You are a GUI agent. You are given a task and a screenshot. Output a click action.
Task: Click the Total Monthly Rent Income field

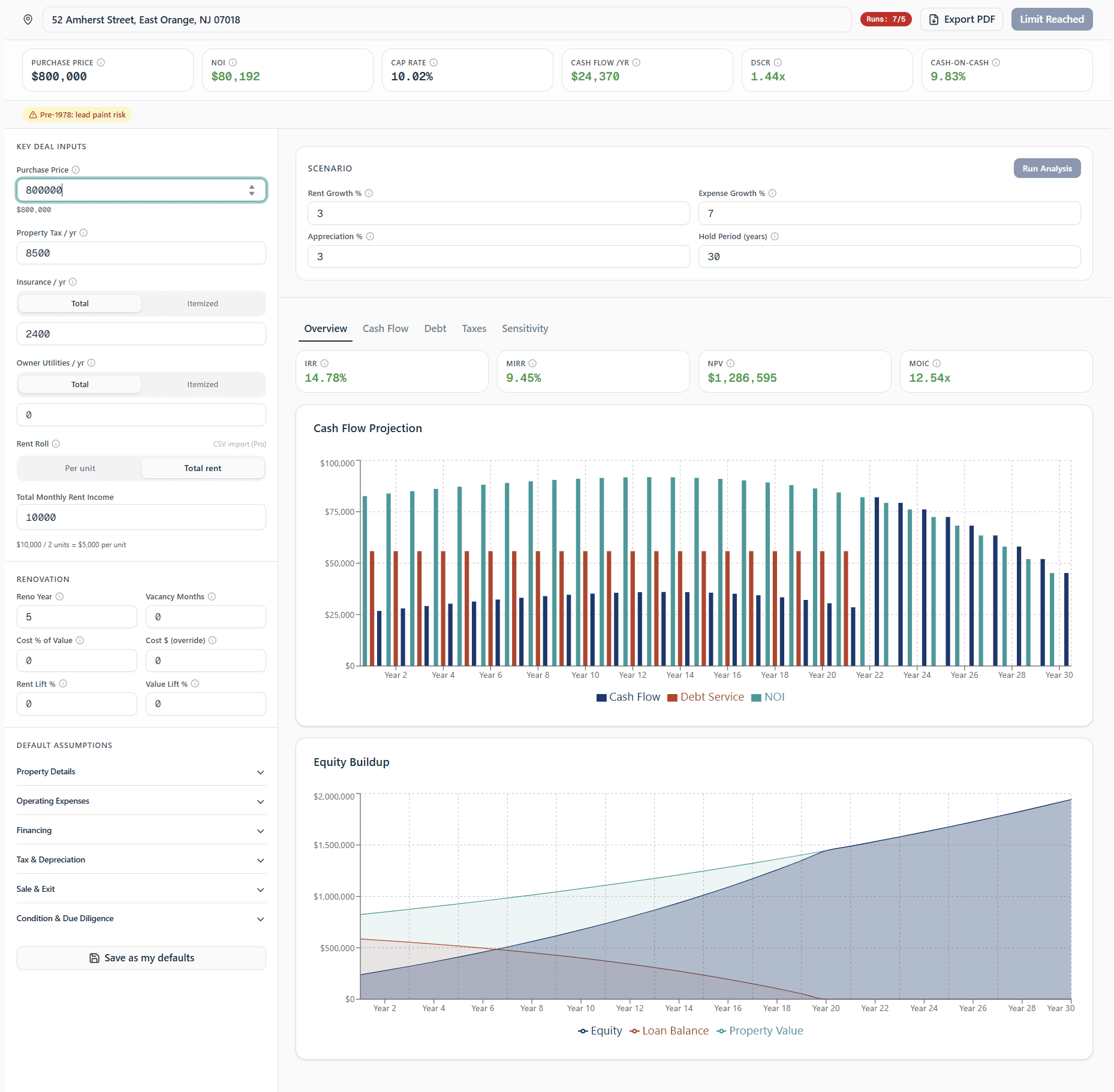click(x=141, y=517)
